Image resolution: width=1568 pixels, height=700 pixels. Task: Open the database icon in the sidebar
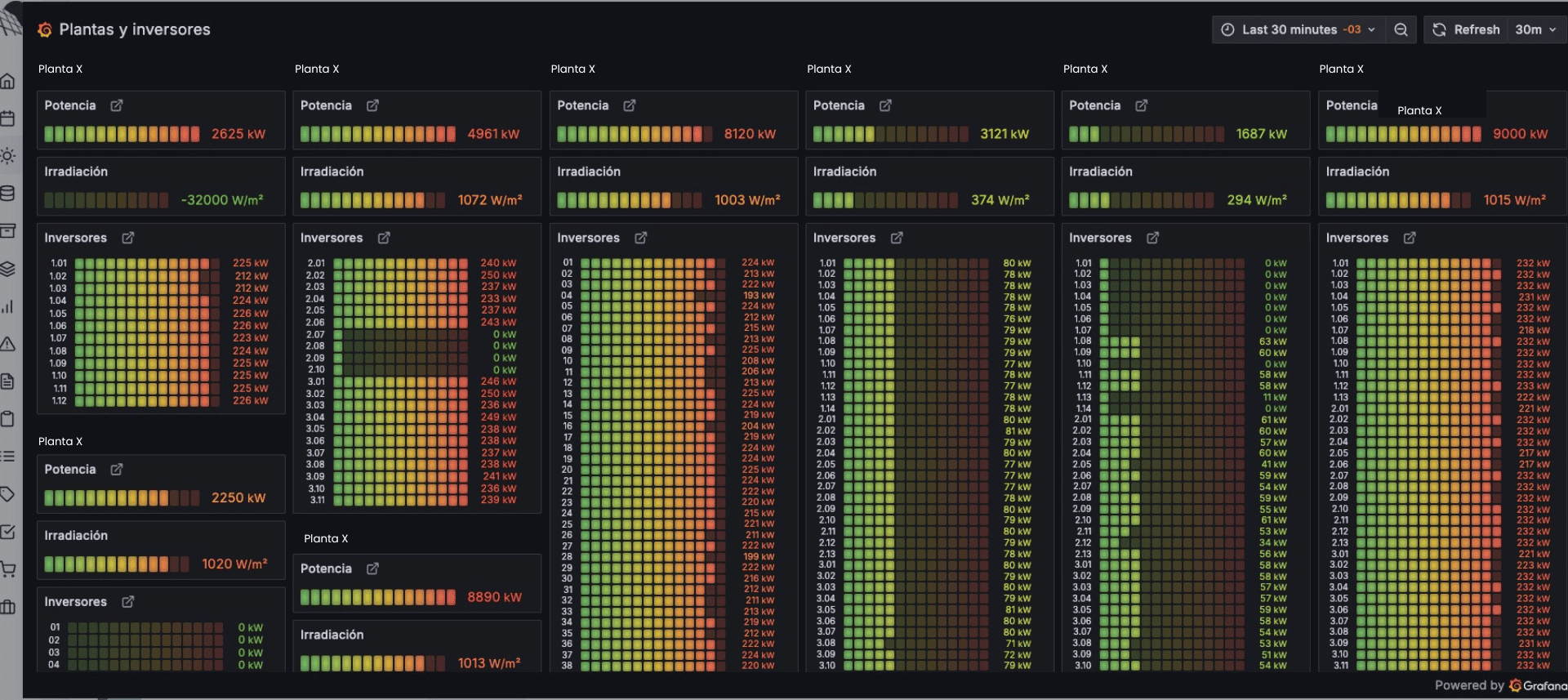coord(8,194)
